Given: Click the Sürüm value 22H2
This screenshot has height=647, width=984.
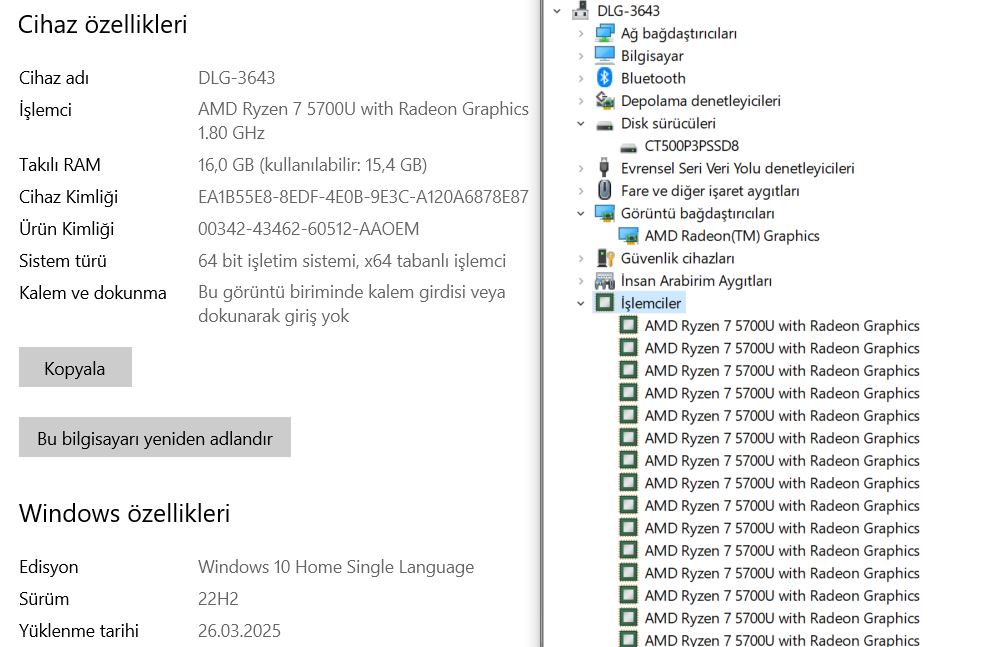Looking at the screenshot, I should click(218, 599).
